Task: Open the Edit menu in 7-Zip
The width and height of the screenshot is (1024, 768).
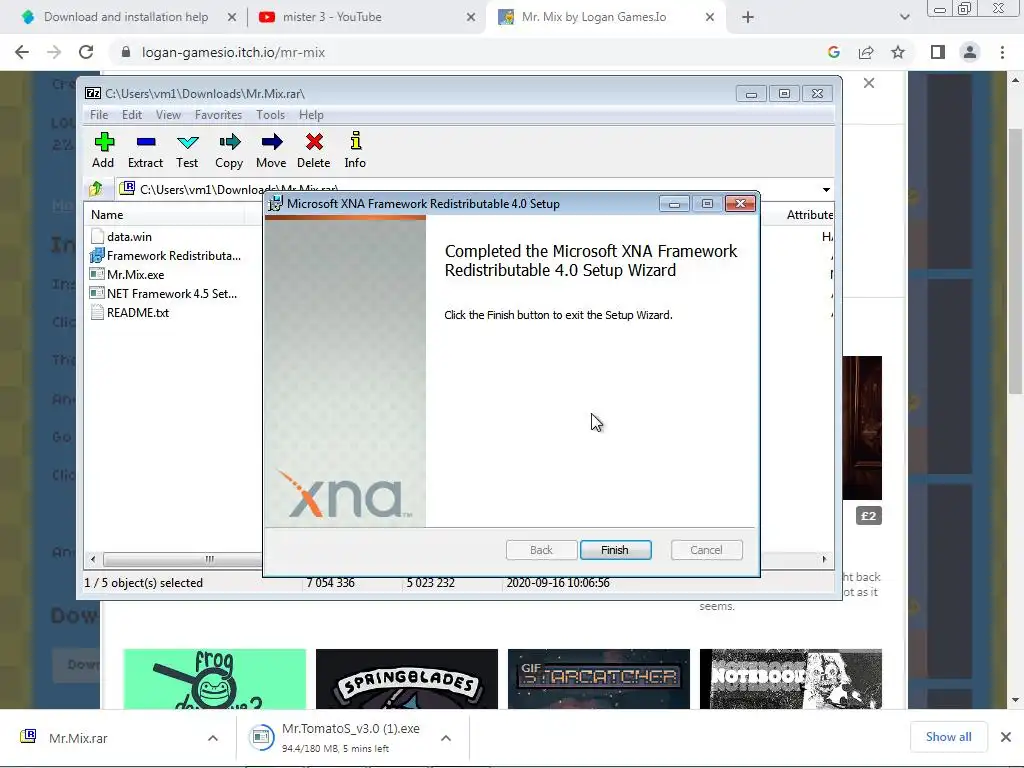Action: [x=132, y=115]
